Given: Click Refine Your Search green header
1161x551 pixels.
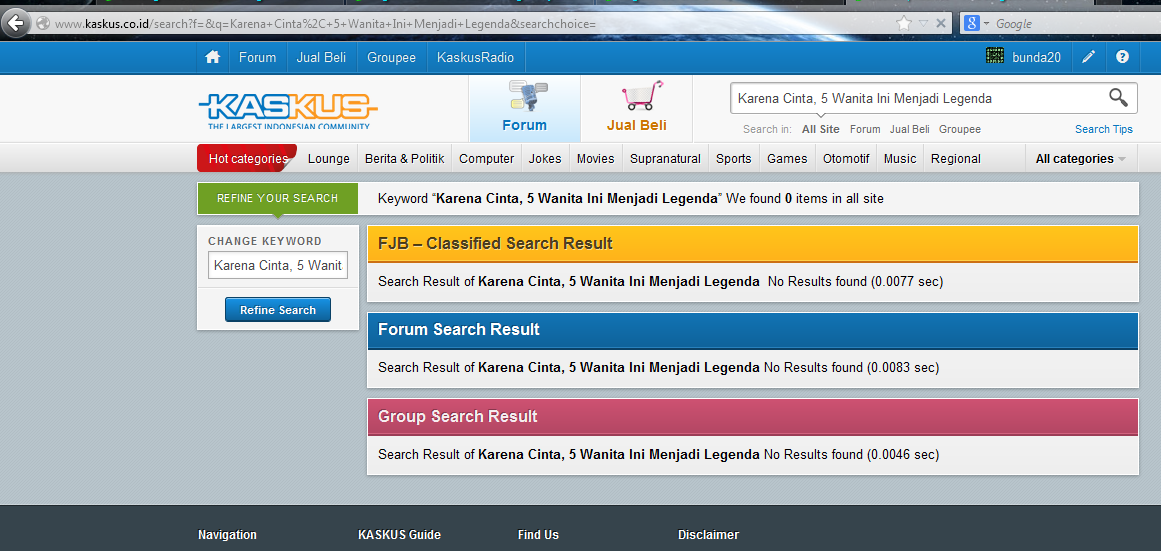Looking at the screenshot, I should (x=278, y=198).
